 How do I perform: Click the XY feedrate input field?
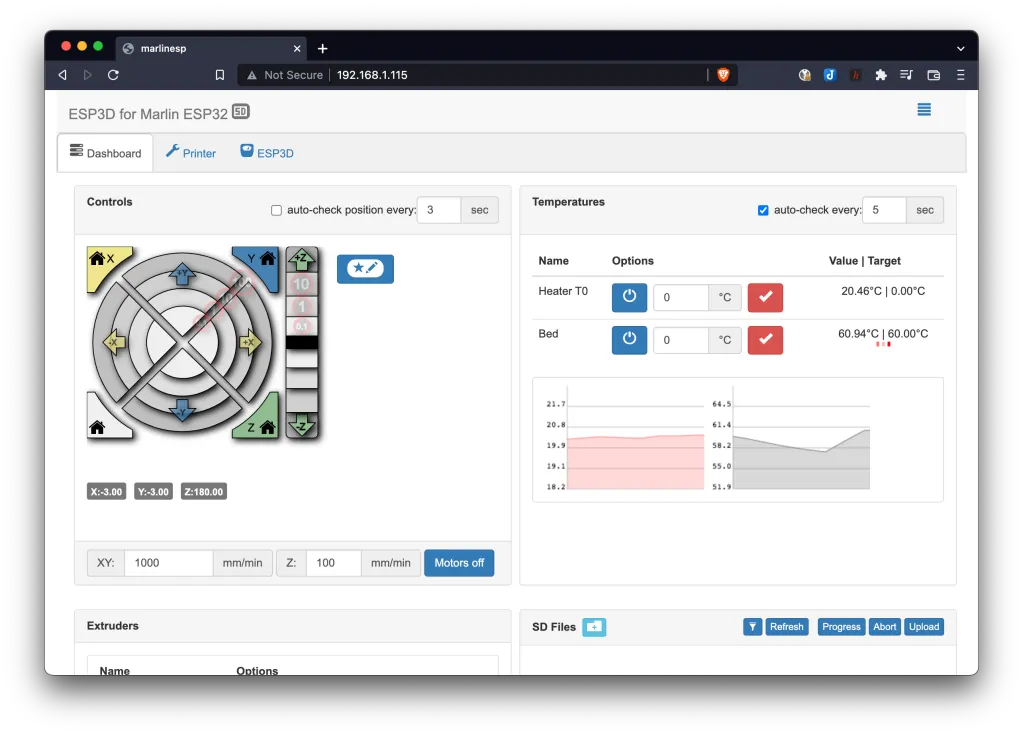(x=168, y=563)
